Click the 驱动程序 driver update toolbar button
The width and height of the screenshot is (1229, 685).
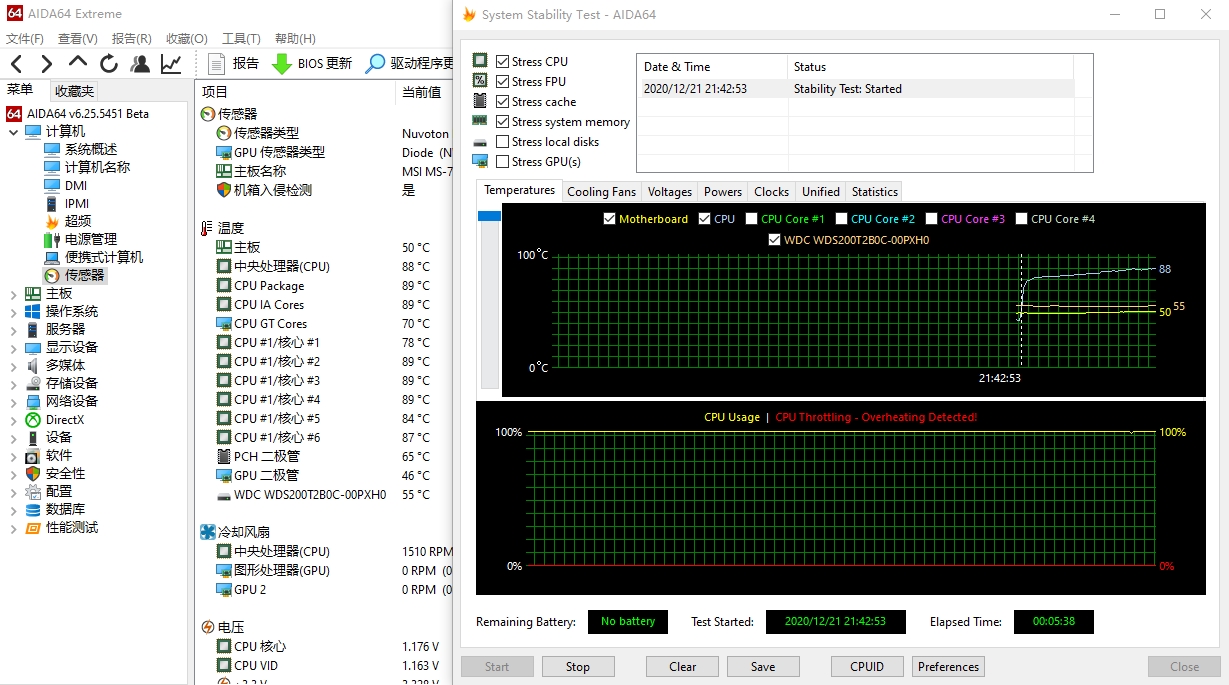410,64
